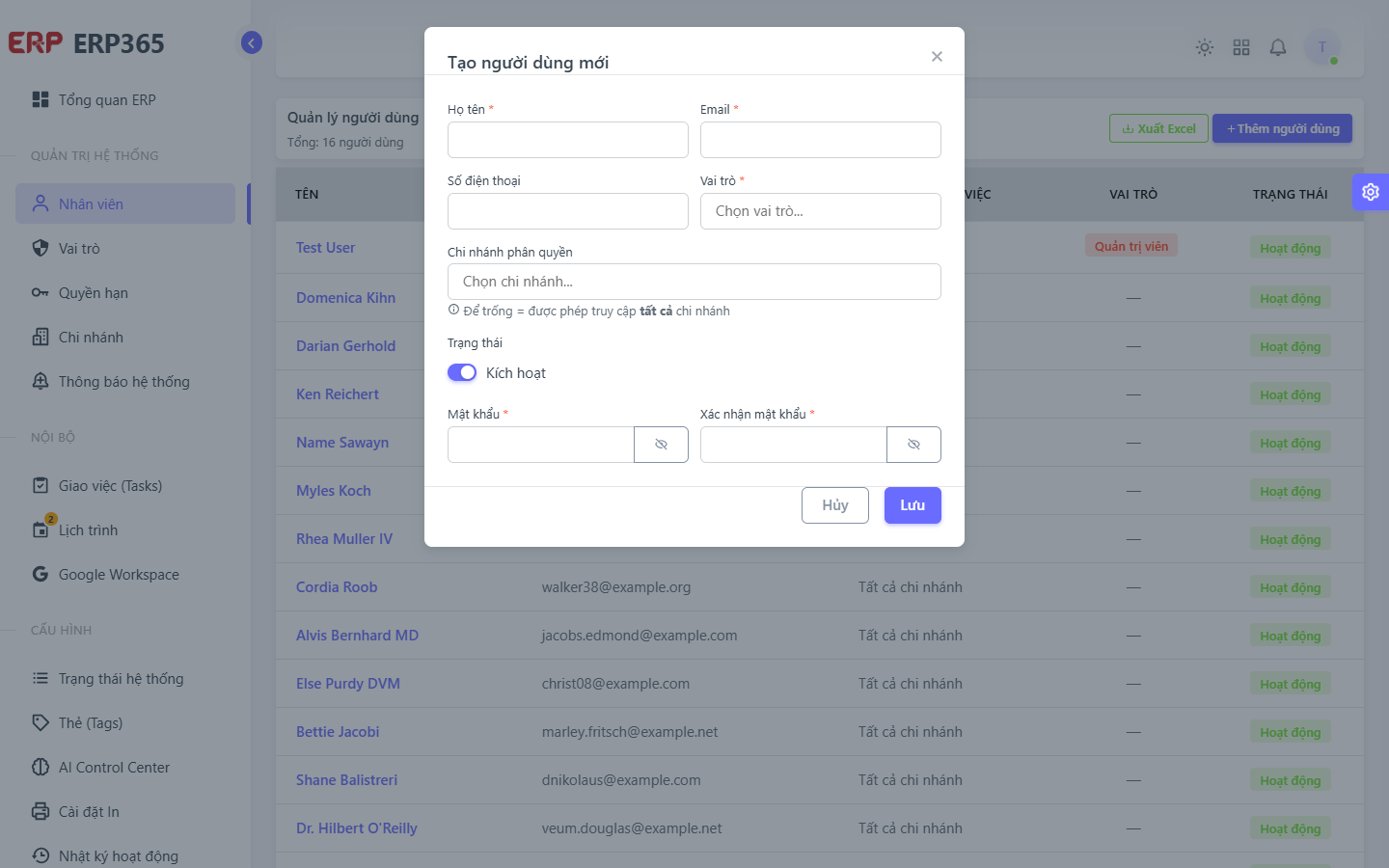Image resolution: width=1389 pixels, height=868 pixels.
Task: Toggle the Kích hoạt status switch
Action: pos(462,372)
